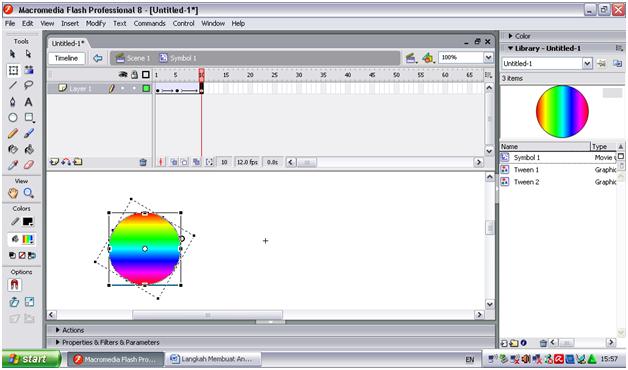
Task: Activate the Hand tool
Action: click(13, 193)
